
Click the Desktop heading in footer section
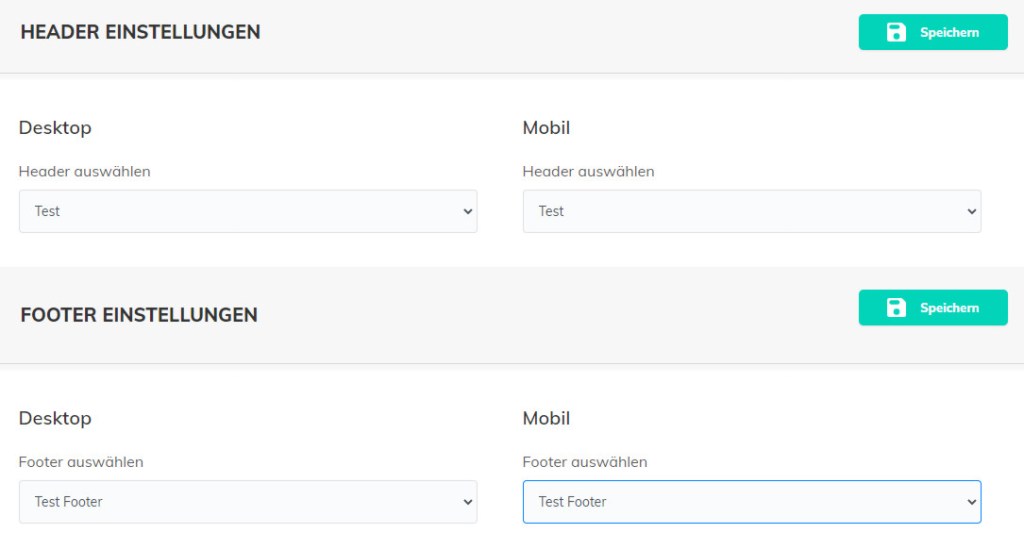coord(55,418)
